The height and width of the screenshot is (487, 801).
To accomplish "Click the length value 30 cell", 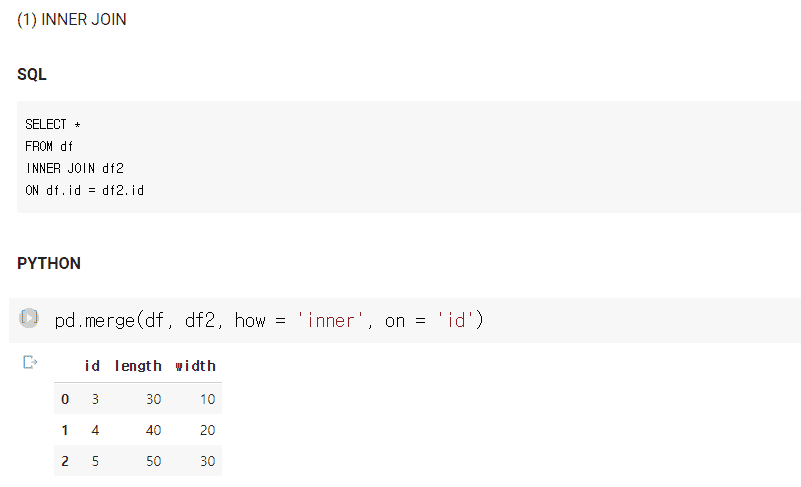I will click(x=153, y=399).
